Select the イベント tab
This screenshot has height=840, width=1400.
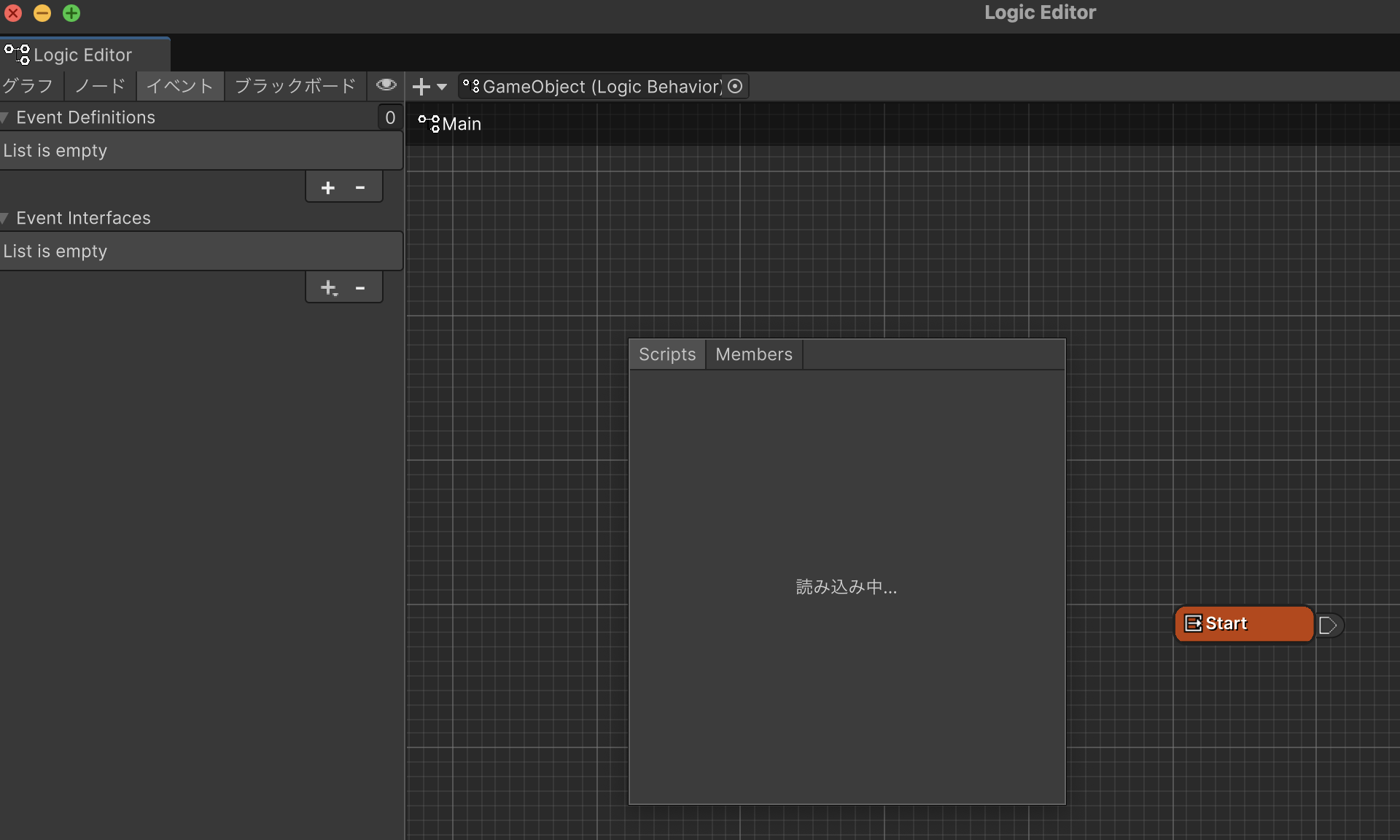click(x=180, y=87)
